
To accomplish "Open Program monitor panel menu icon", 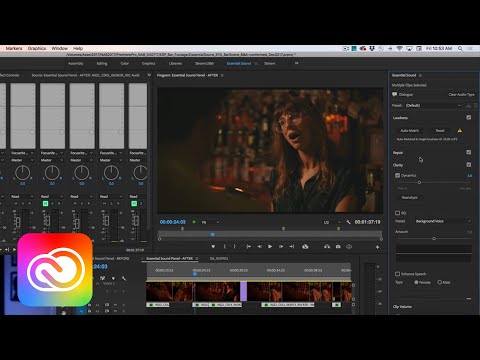I will (222, 75).
